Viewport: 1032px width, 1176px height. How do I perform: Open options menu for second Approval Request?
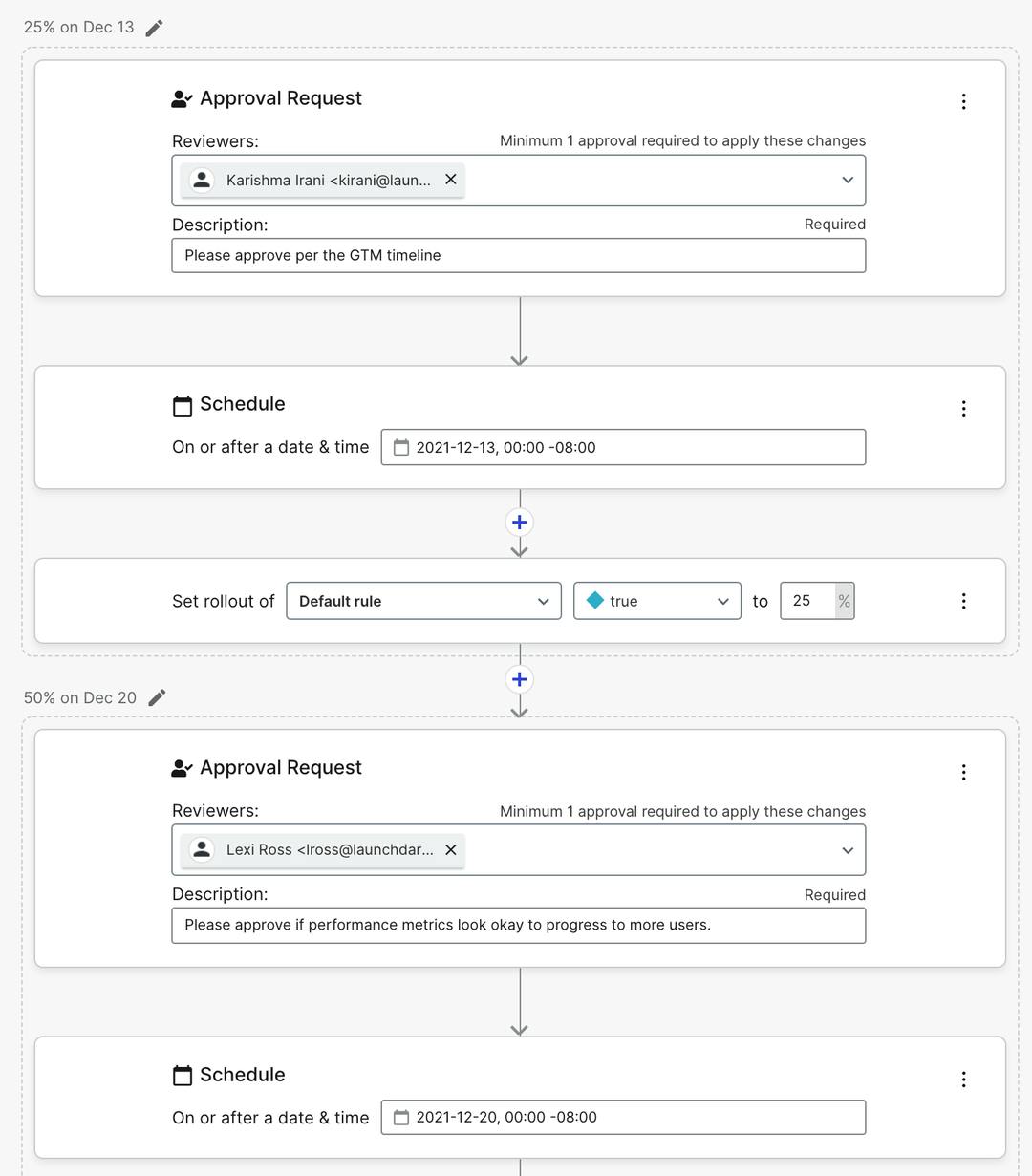(x=963, y=772)
